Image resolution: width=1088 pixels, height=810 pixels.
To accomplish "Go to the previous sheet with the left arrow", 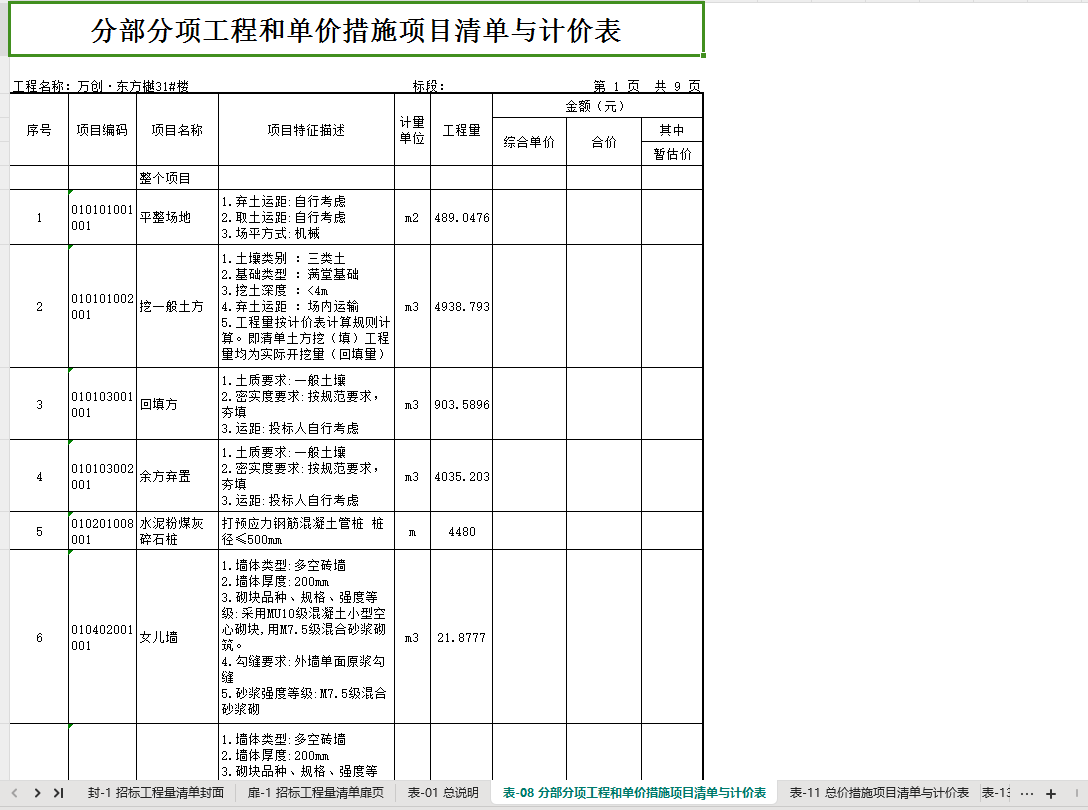I will click(x=15, y=793).
